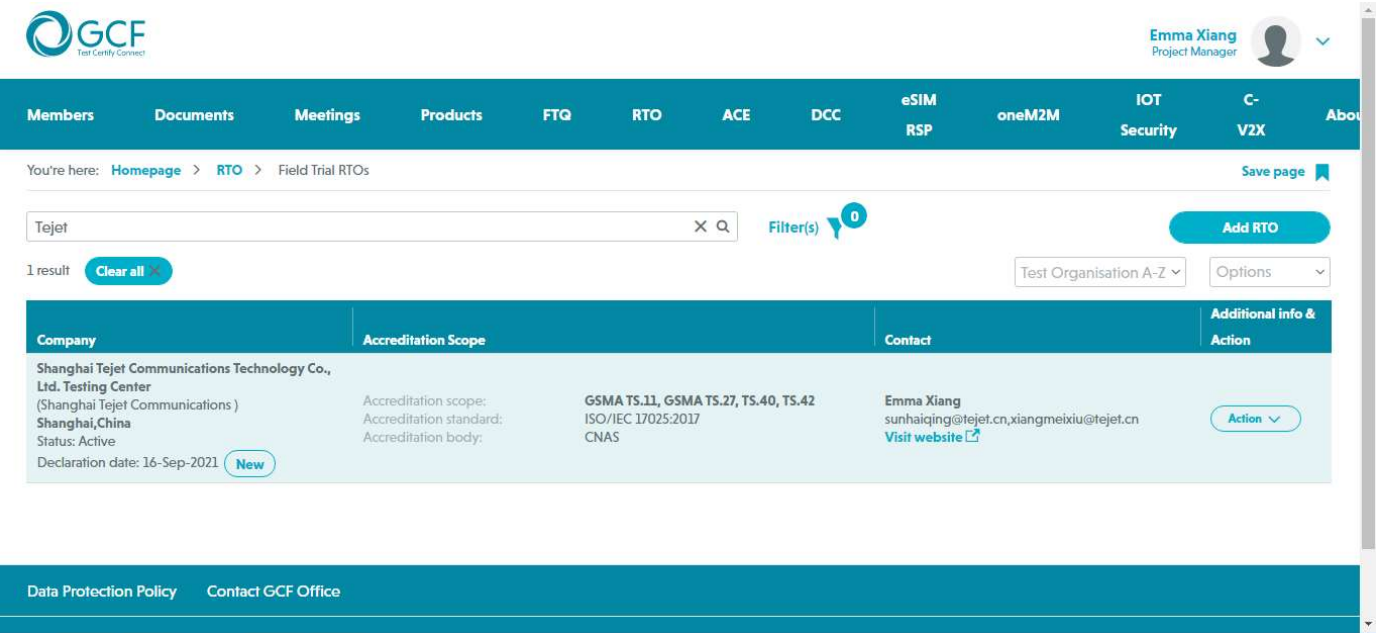The width and height of the screenshot is (1376, 633).
Task: Open the Filter(s) funnel icon
Action: tap(834, 229)
